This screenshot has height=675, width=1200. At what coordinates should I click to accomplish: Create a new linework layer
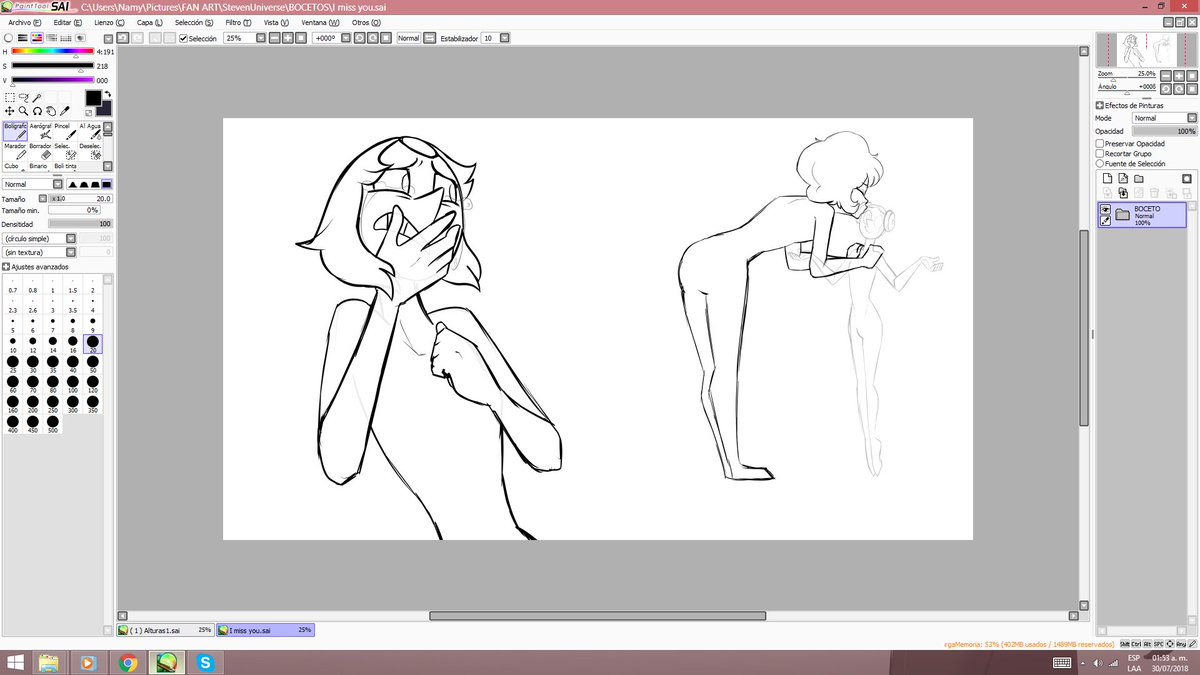click(1123, 178)
